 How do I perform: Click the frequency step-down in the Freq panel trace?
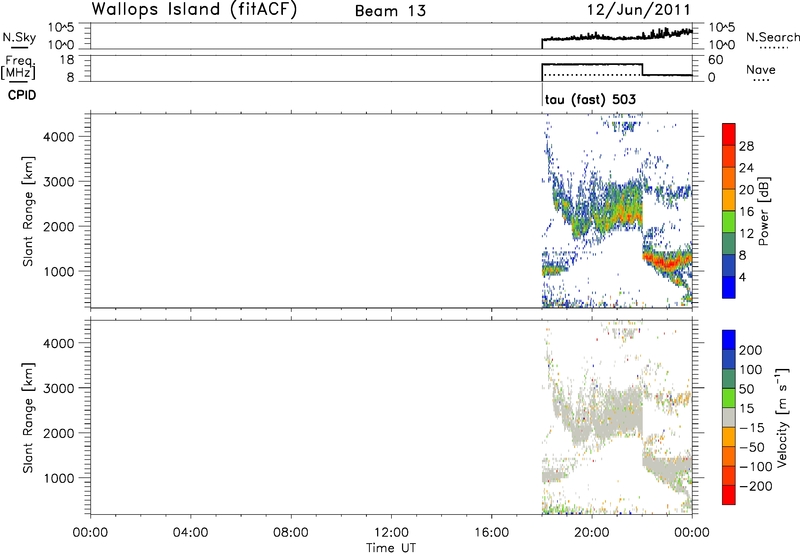642,69
